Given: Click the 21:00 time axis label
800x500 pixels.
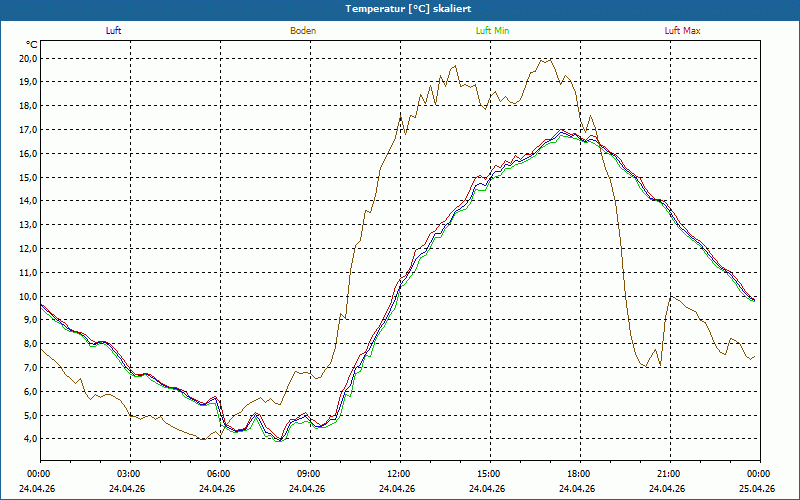Looking at the screenshot, I should (667, 474).
